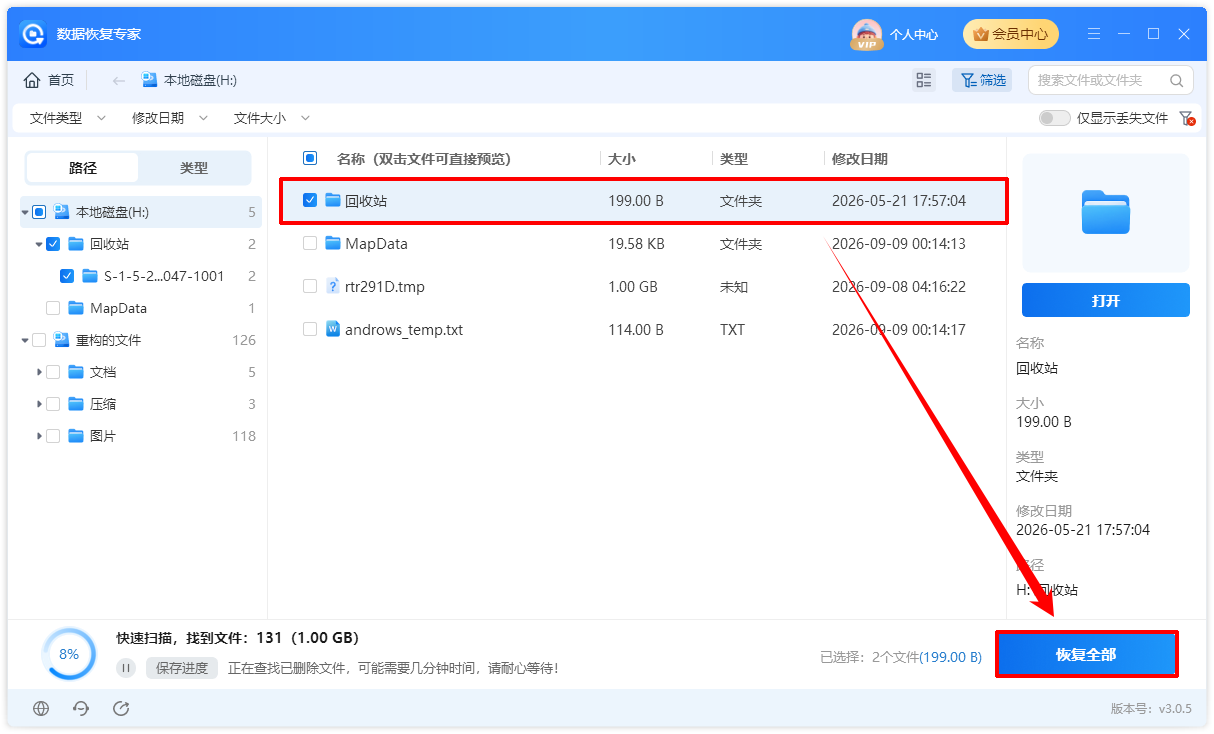The height and width of the screenshot is (734, 1214).
Task: Open the hamburger menu in title bar
Action: (x=1092, y=34)
